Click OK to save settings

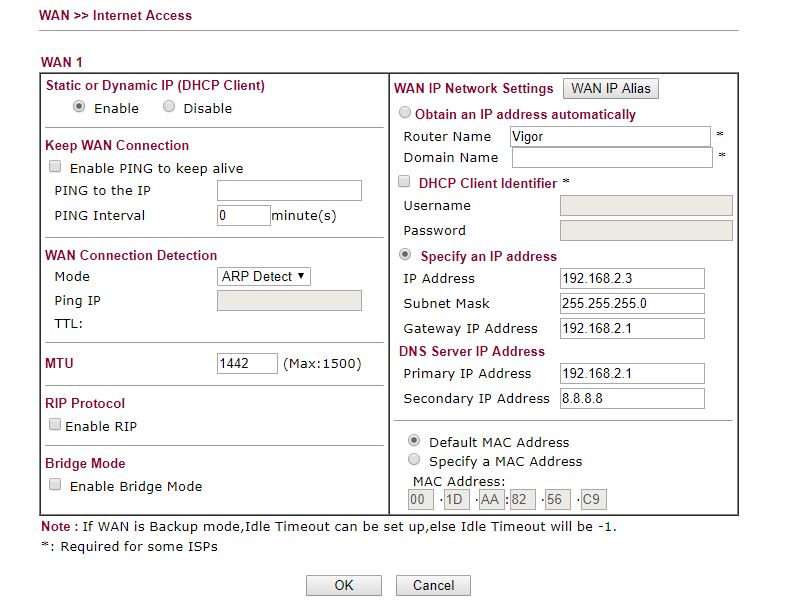pos(343,585)
